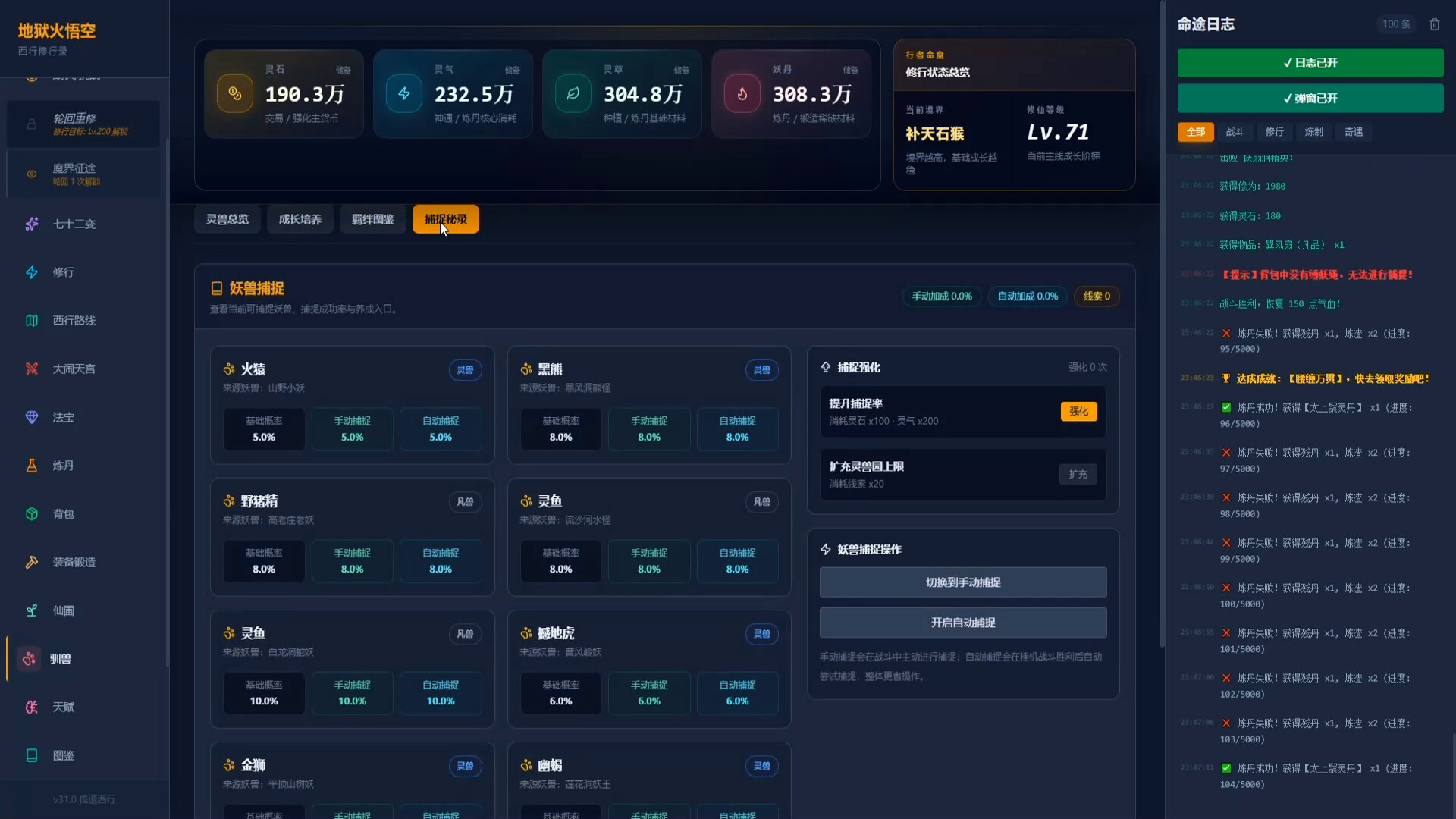This screenshot has width=1456, height=819.
Task: Click the 西行路线 map icon
Action: click(x=32, y=321)
